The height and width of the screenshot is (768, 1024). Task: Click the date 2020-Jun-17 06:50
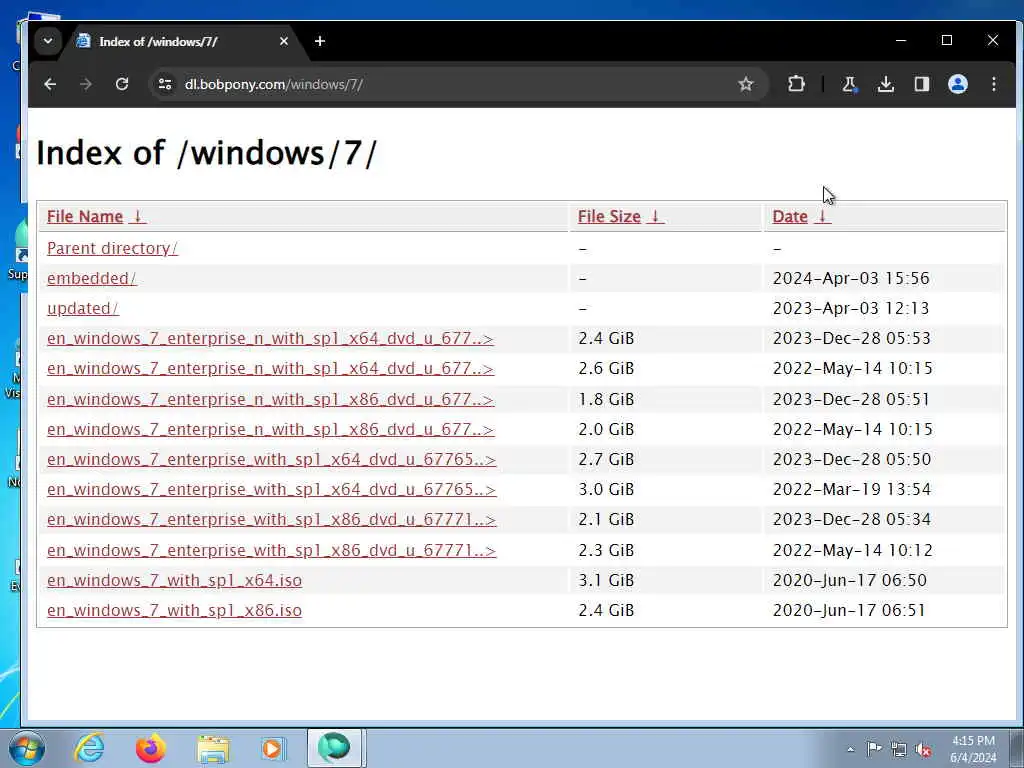tap(850, 580)
